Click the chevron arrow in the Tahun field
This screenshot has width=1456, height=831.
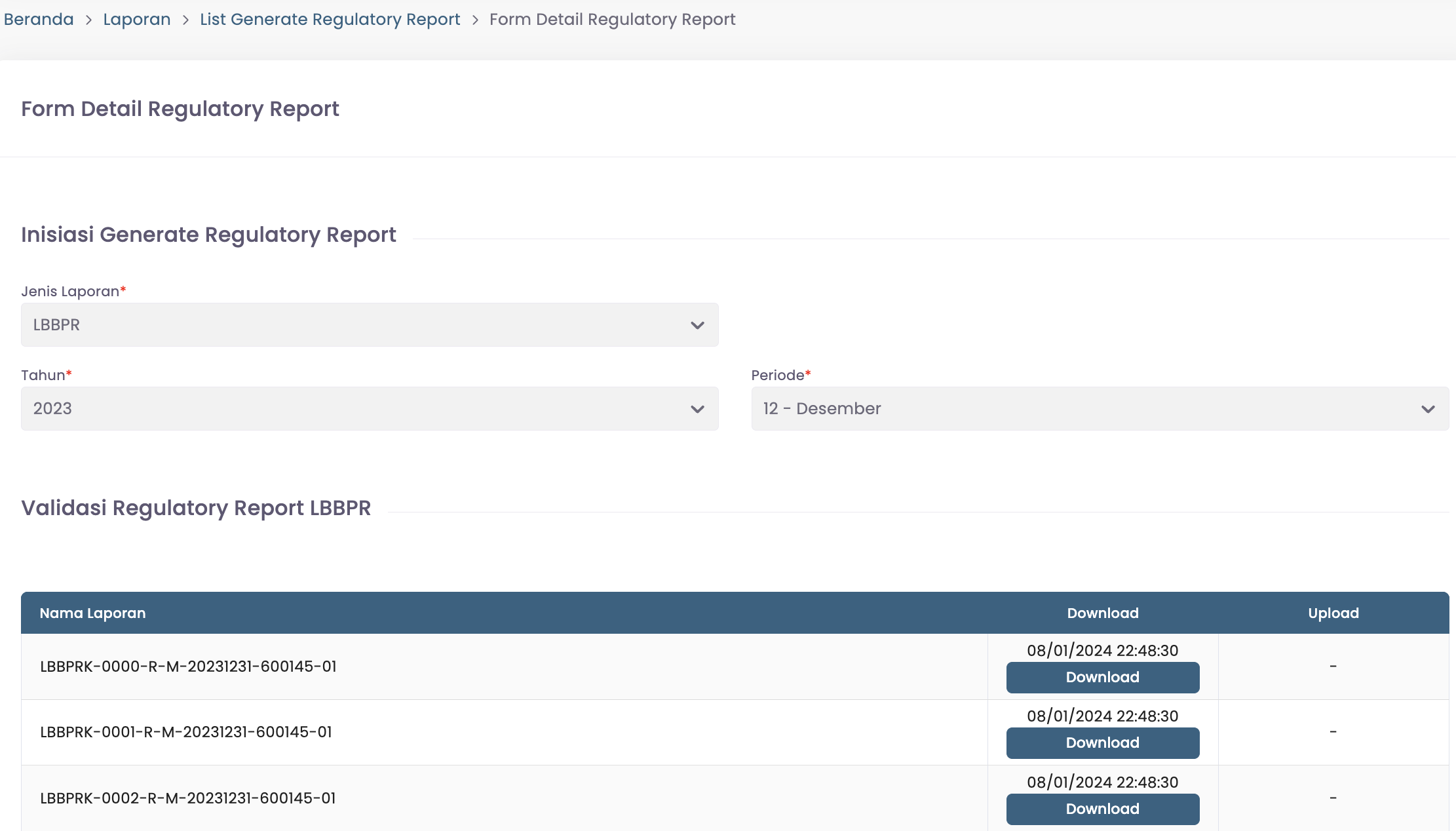(697, 409)
